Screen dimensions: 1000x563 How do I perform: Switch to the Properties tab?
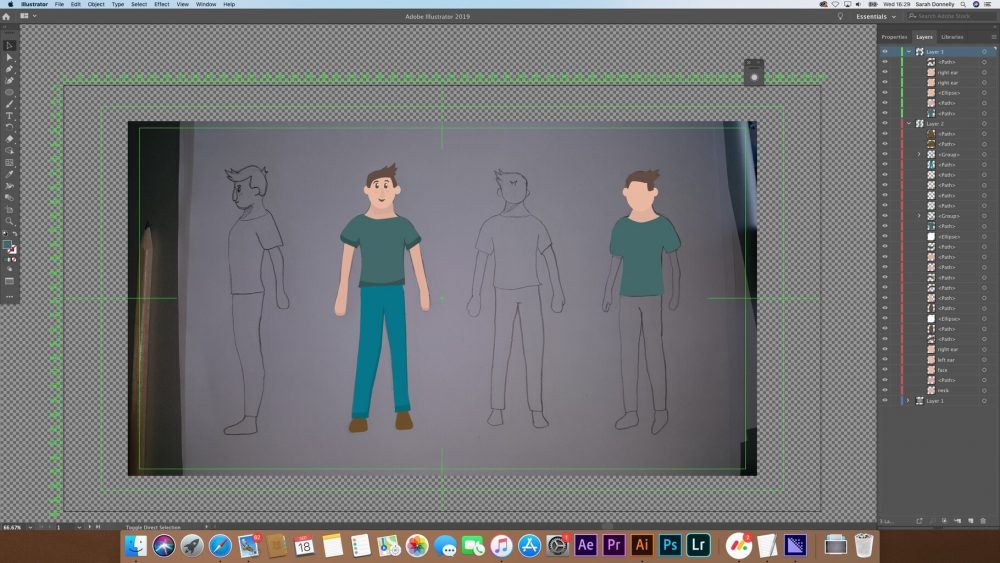[x=894, y=37]
